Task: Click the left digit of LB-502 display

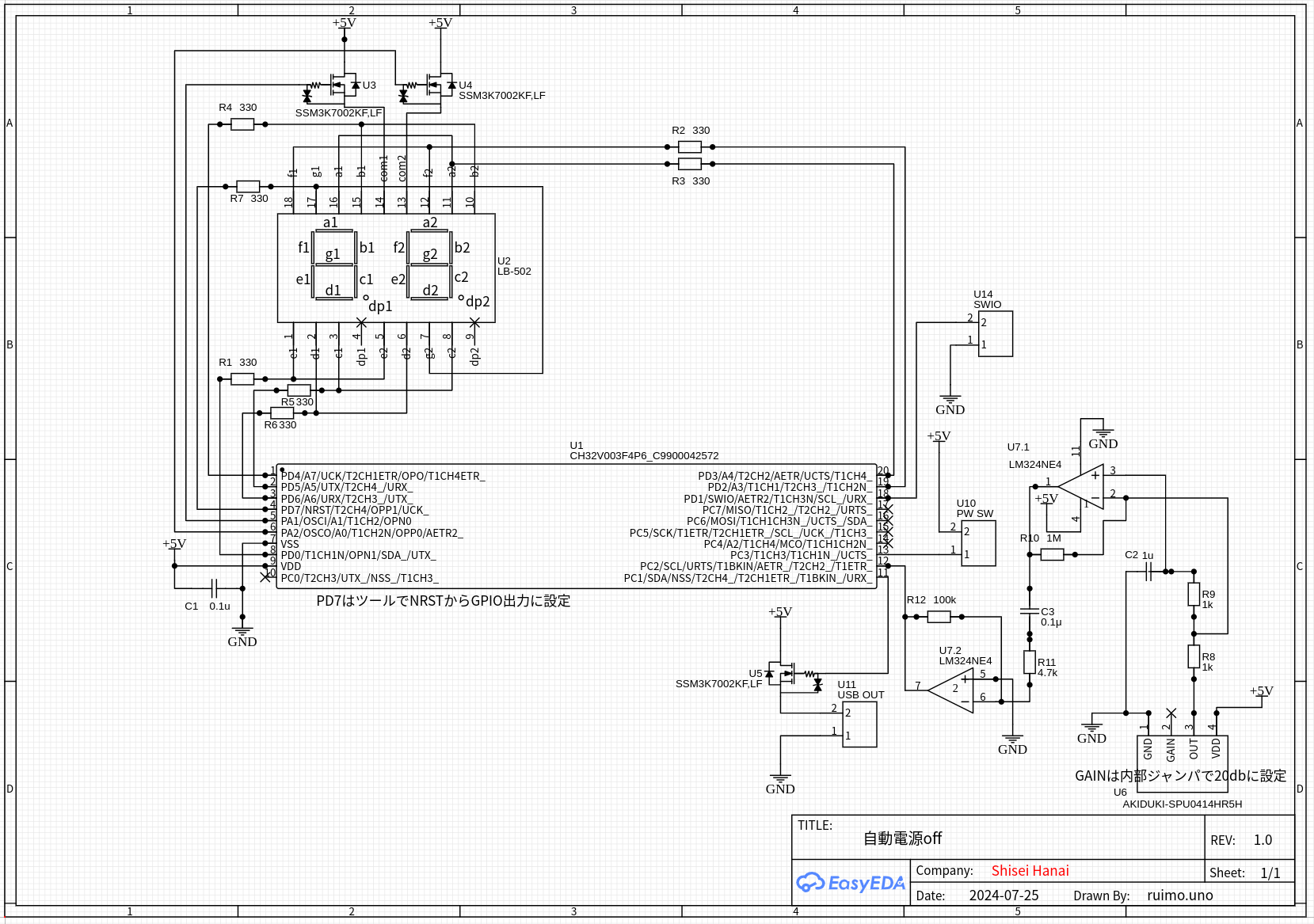Action: [x=333, y=265]
